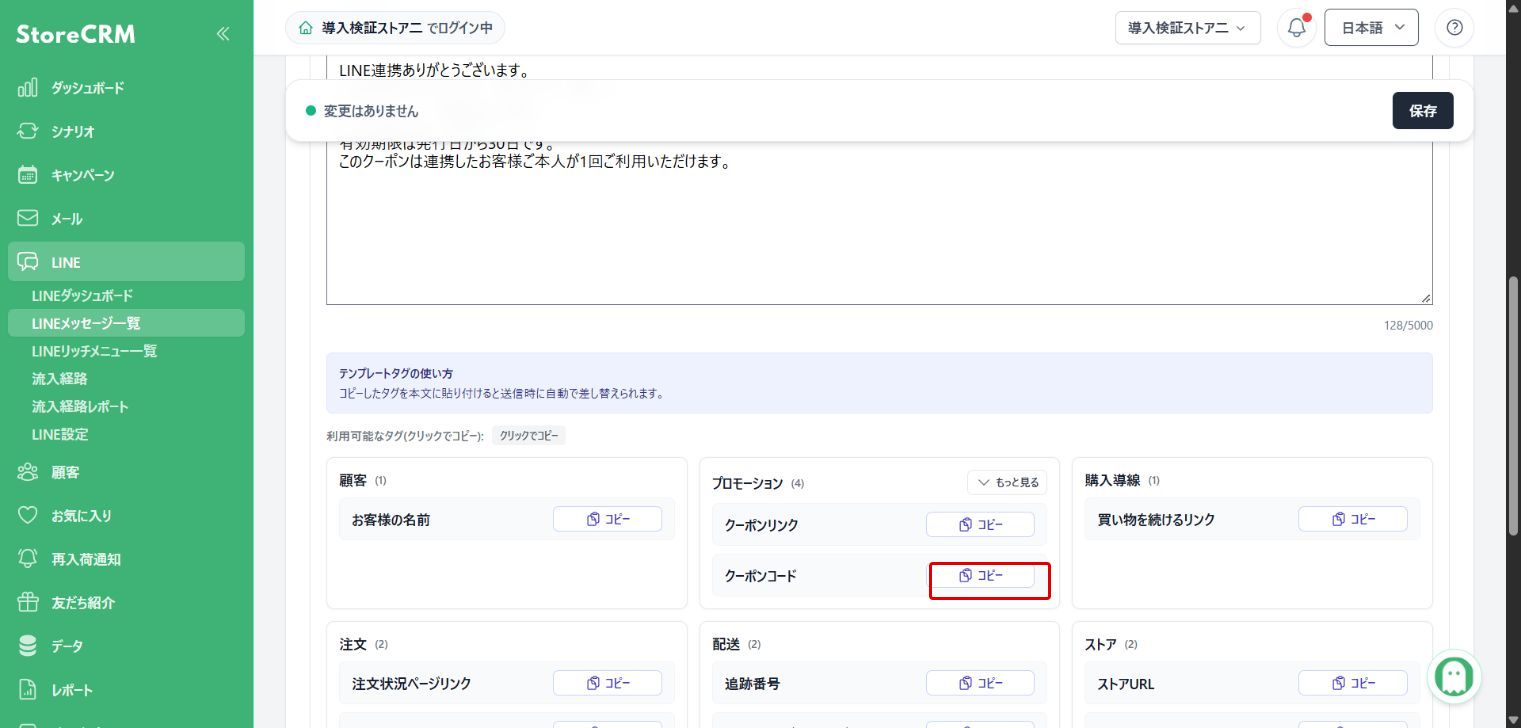Select LINEメッセージ一覧 submenu item
Viewport: 1521px width, 728px height.
tap(126, 323)
